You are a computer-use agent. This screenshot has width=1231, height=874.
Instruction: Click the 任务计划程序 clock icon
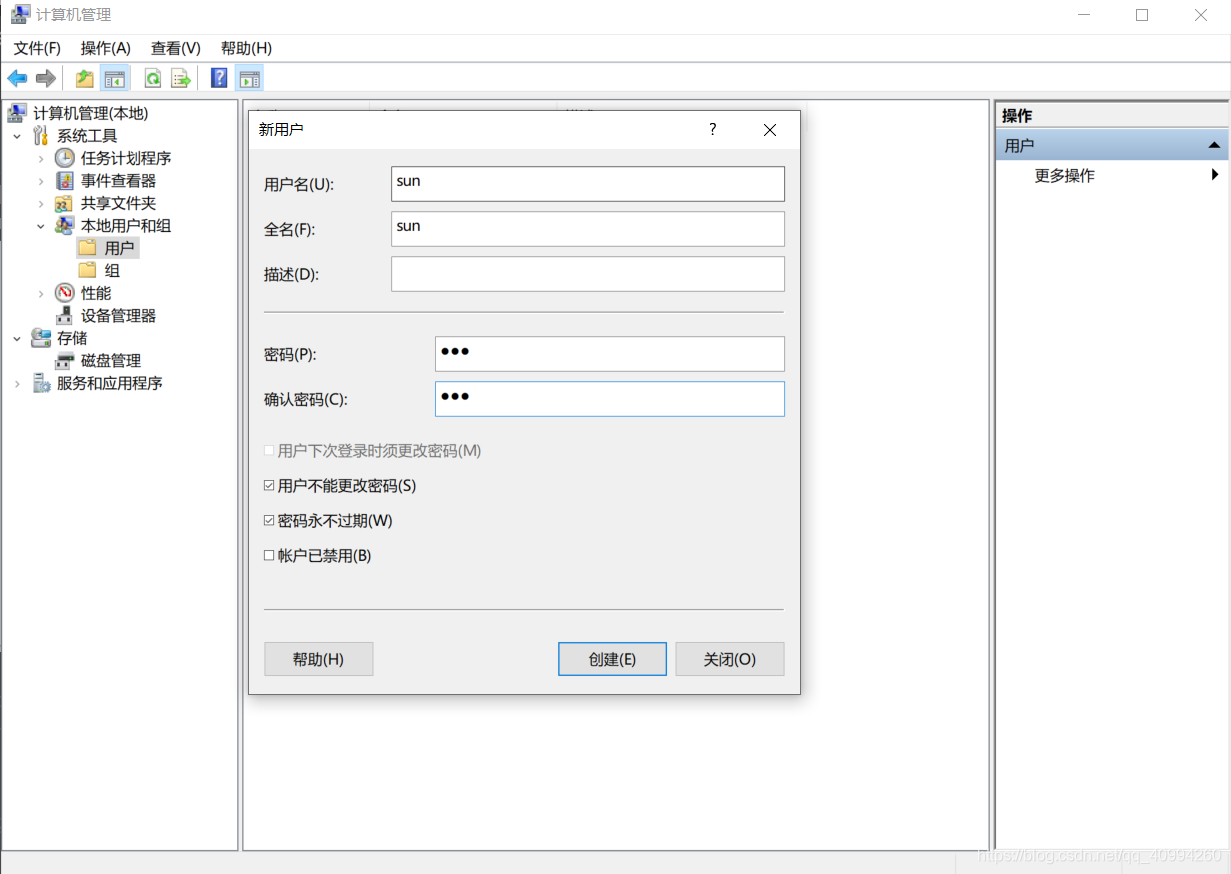[x=65, y=158]
